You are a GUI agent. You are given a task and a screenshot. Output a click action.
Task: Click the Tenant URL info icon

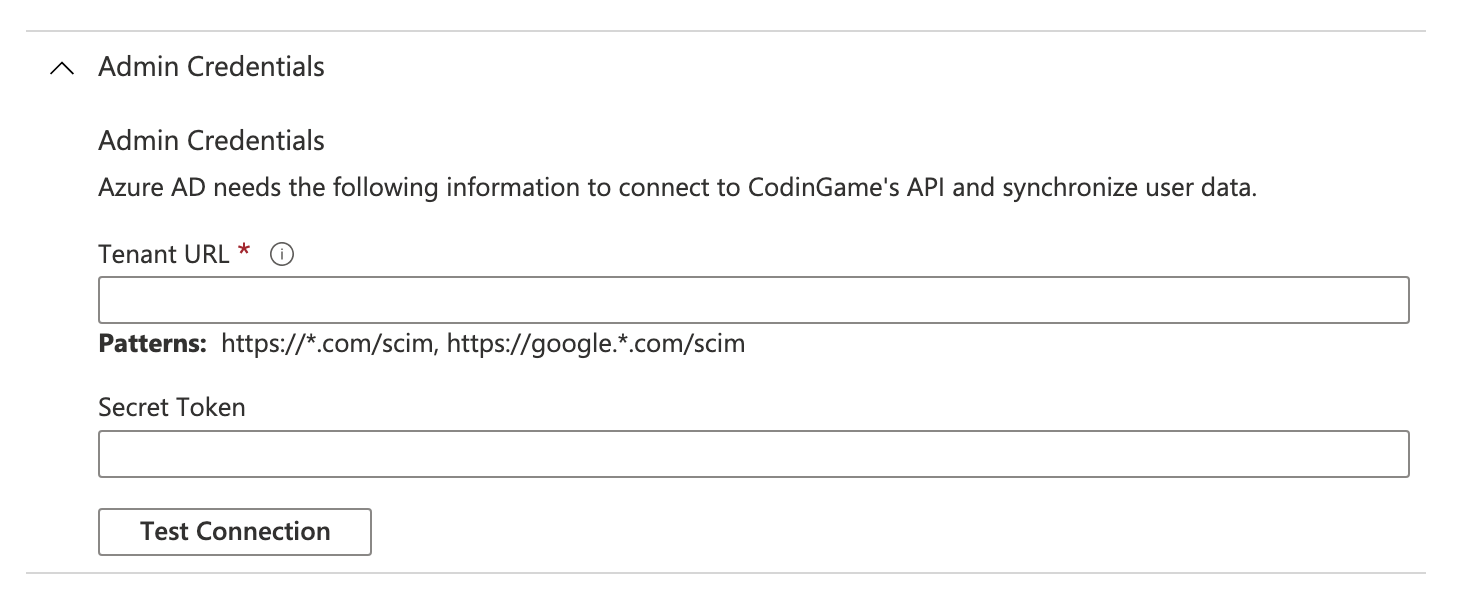click(x=283, y=255)
